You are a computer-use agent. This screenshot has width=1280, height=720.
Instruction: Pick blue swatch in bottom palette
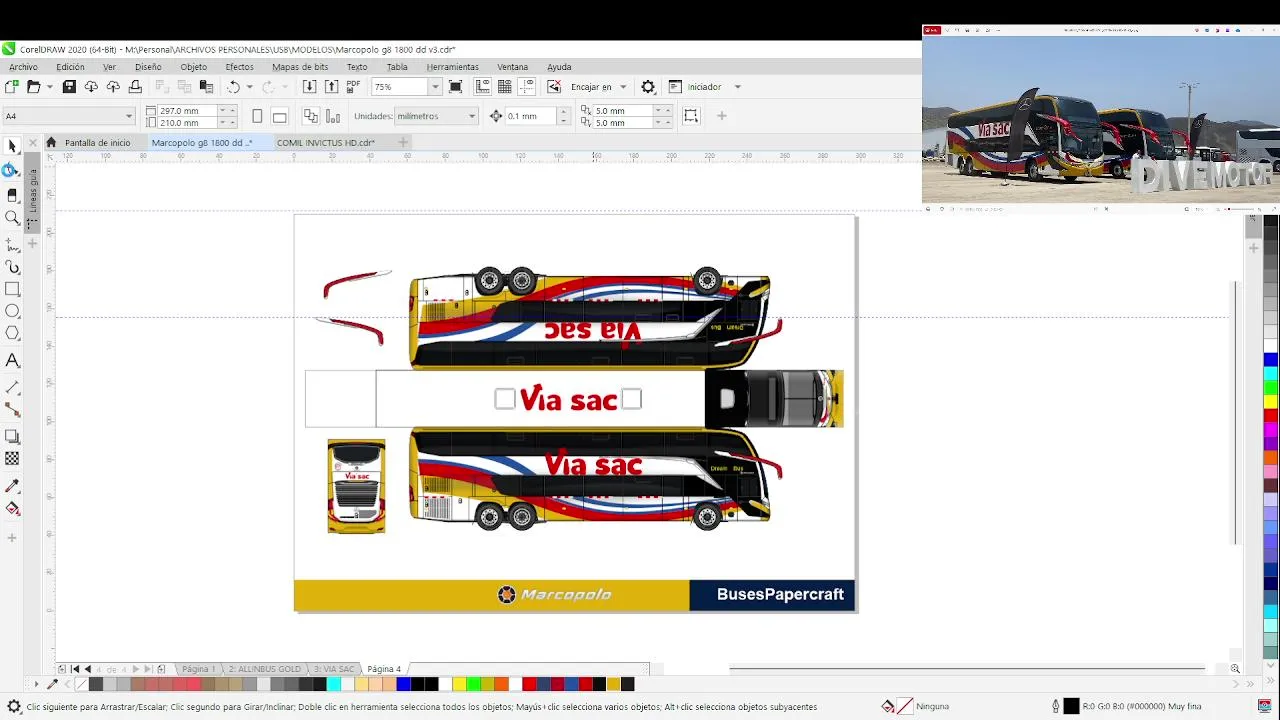(x=403, y=684)
